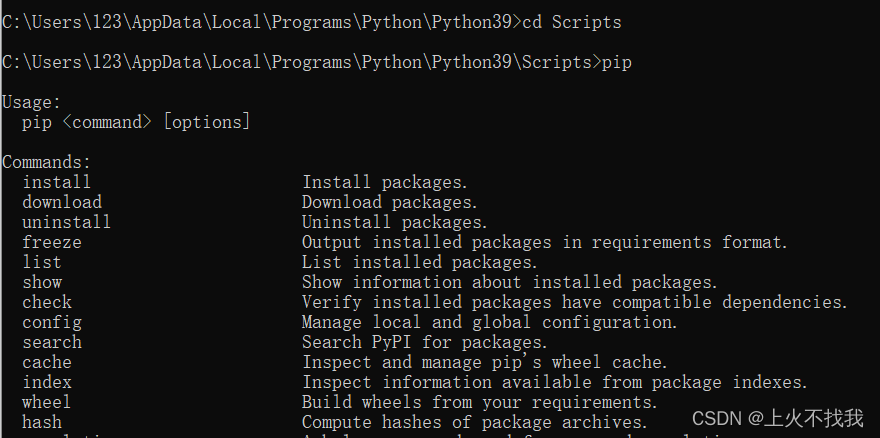Click the 'Usage:' heading line
This screenshot has width=880, height=438.
(x=31, y=103)
